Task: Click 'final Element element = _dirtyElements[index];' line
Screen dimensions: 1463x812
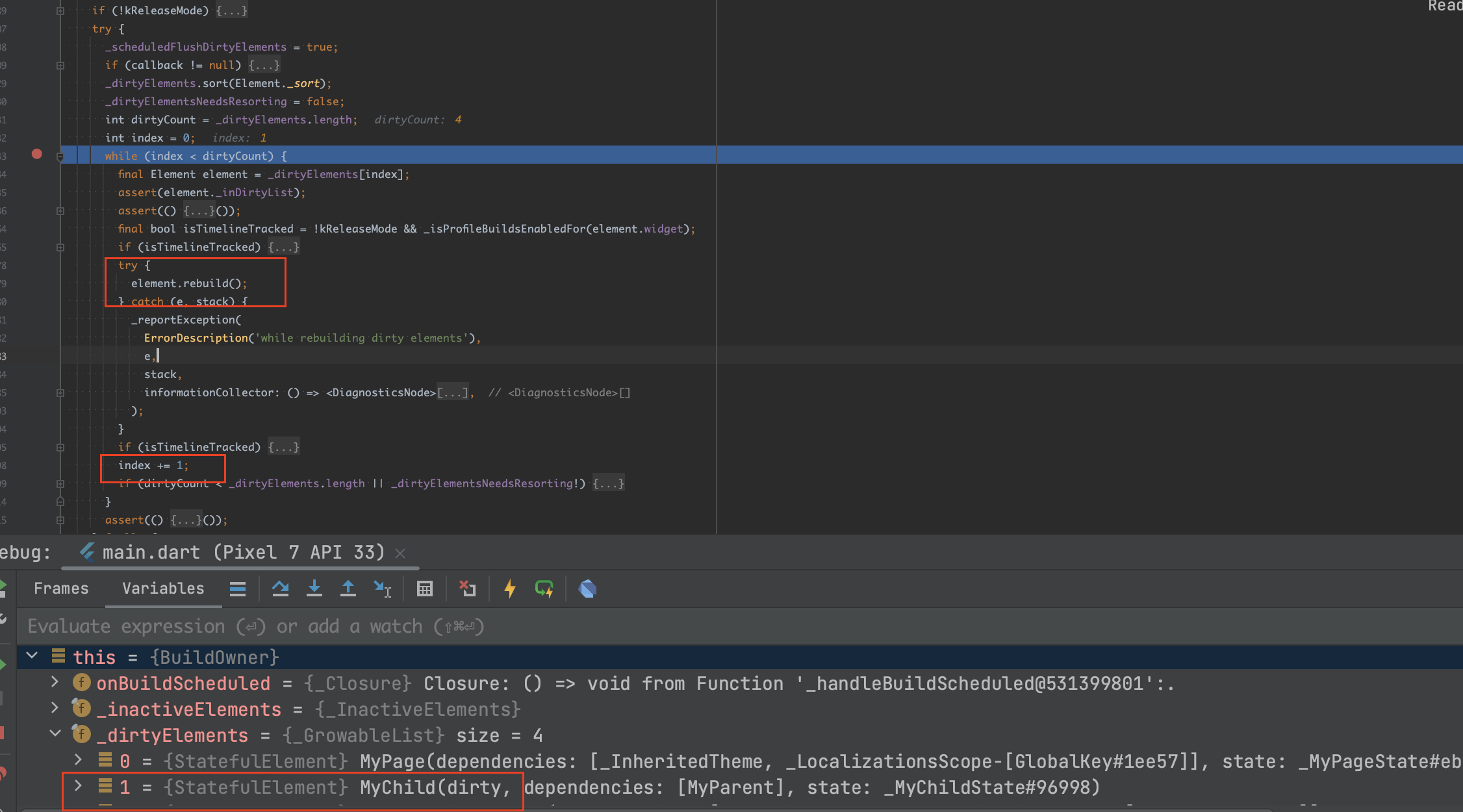Action: [x=264, y=174]
